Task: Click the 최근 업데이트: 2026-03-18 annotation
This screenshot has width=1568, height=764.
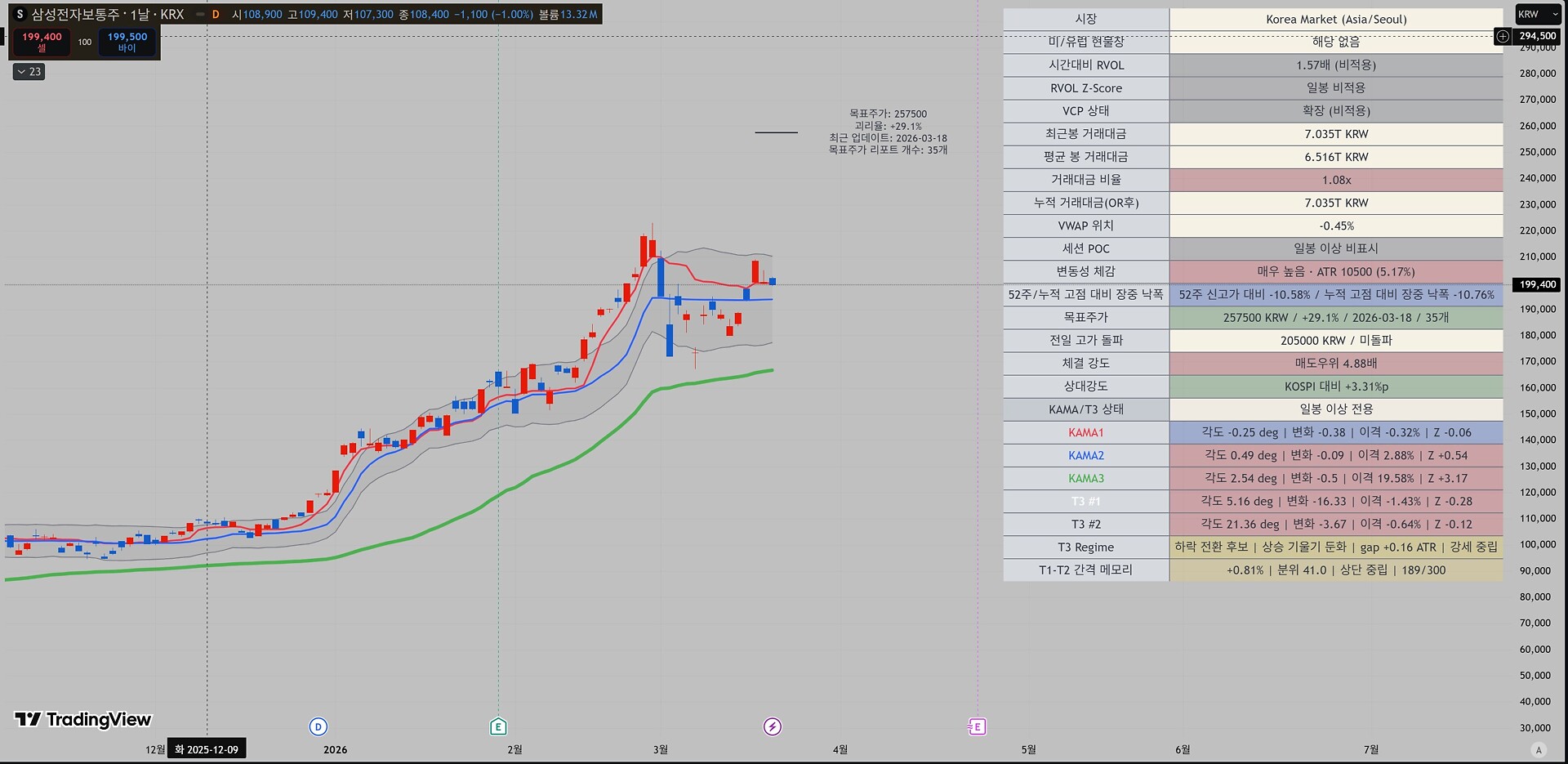Action: tap(889, 138)
